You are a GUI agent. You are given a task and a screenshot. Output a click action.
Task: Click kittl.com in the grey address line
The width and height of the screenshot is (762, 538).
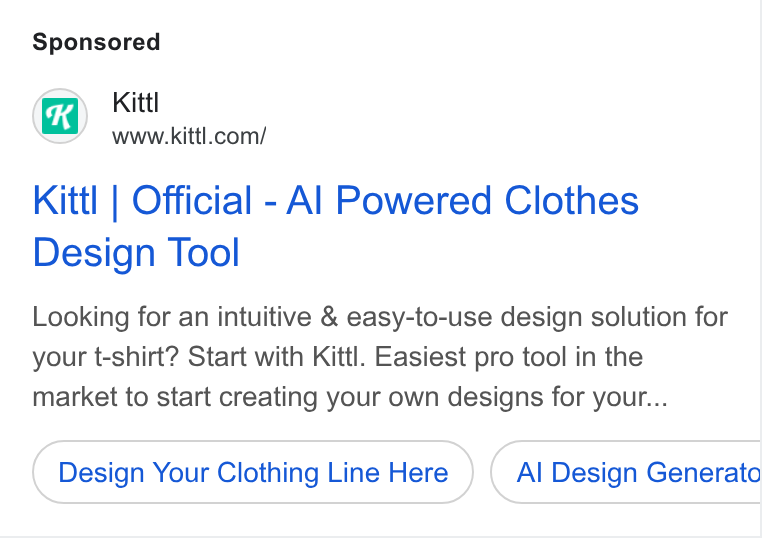click(216, 137)
